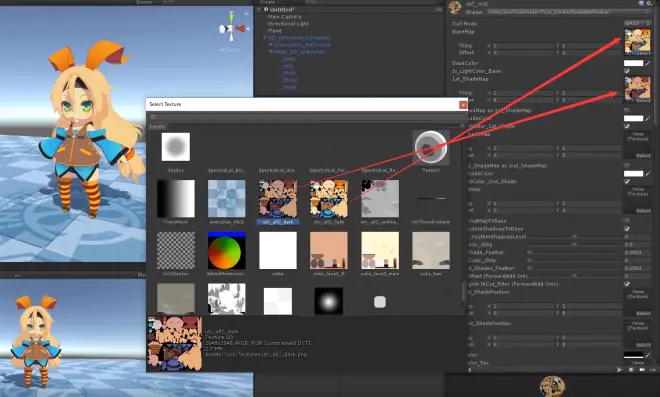Open the material settings gear icon
Screen dimensions: 660x397
point(649,3)
